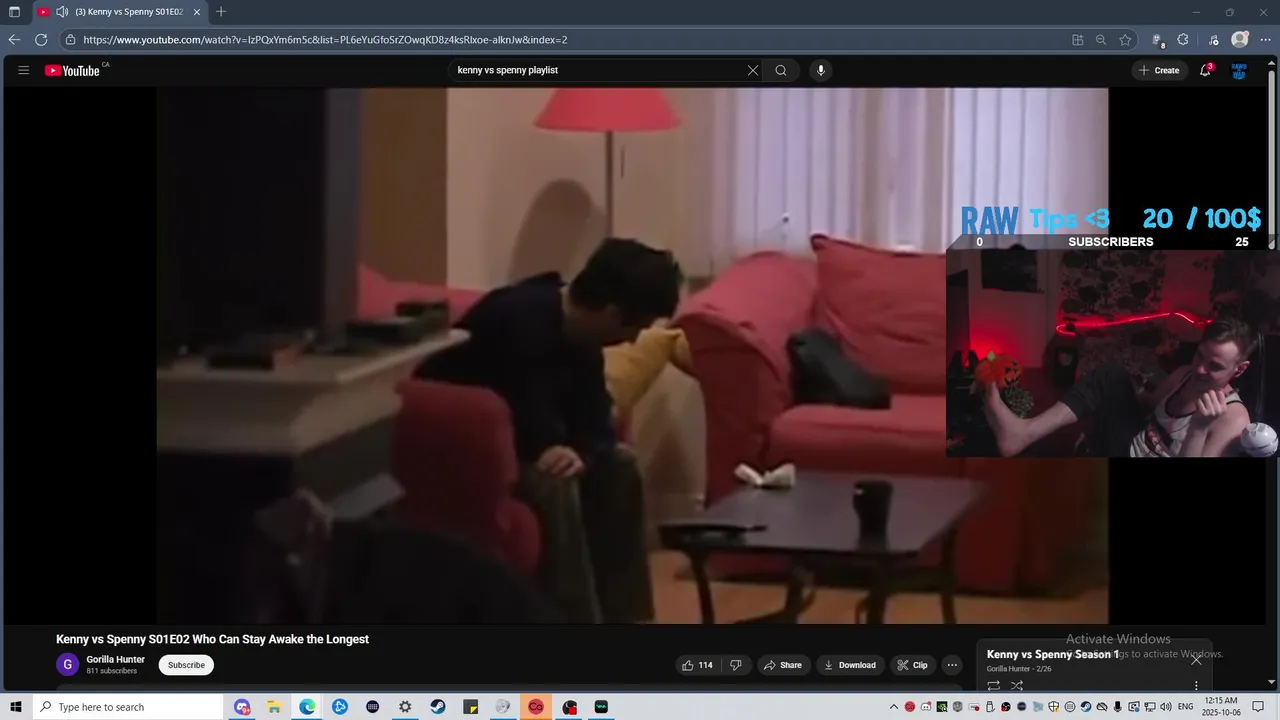Click the browser back arrow
The width and height of the screenshot is (1280, 720).
point(14,40)
